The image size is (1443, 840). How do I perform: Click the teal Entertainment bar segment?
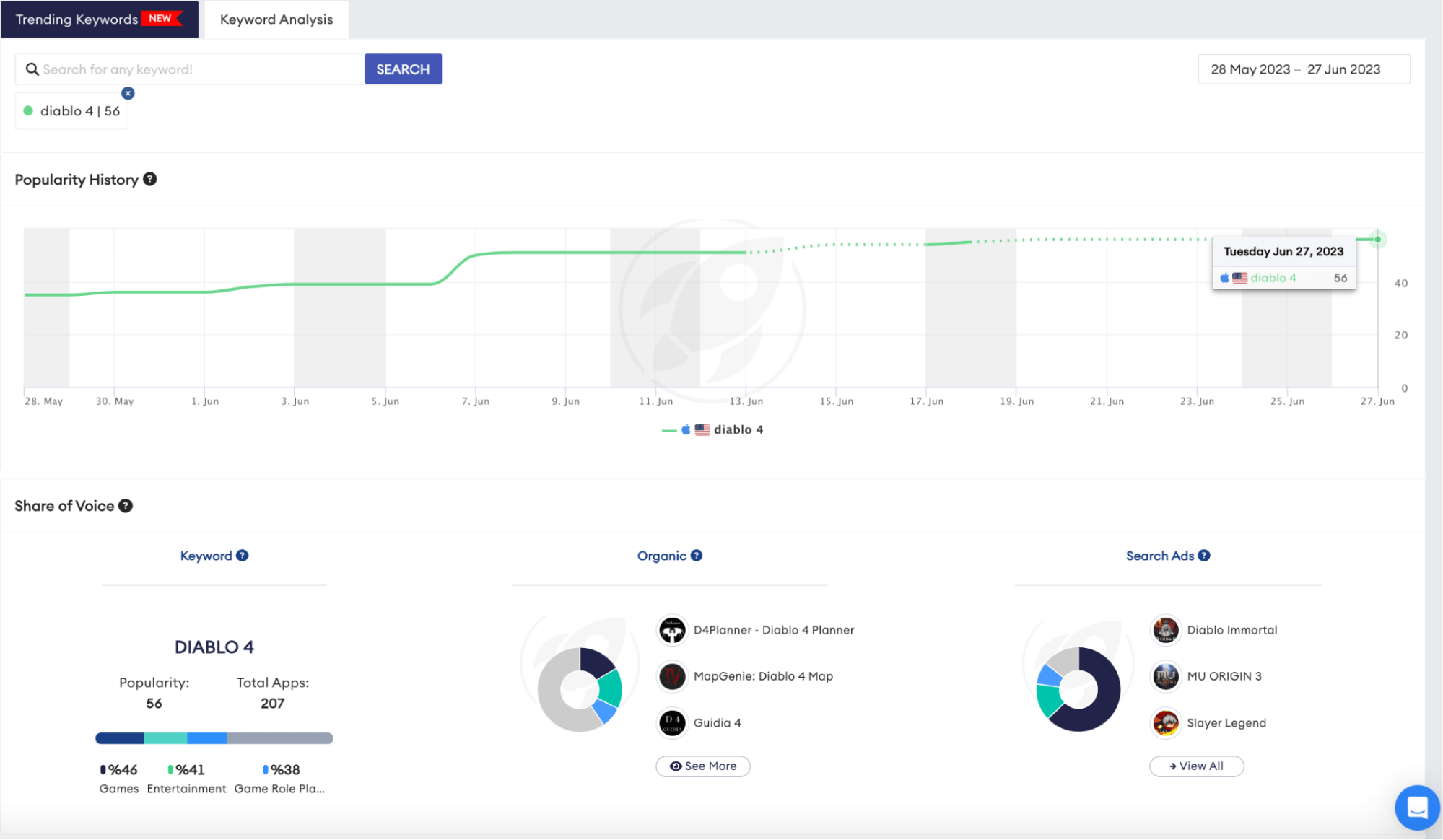(165, 738)
